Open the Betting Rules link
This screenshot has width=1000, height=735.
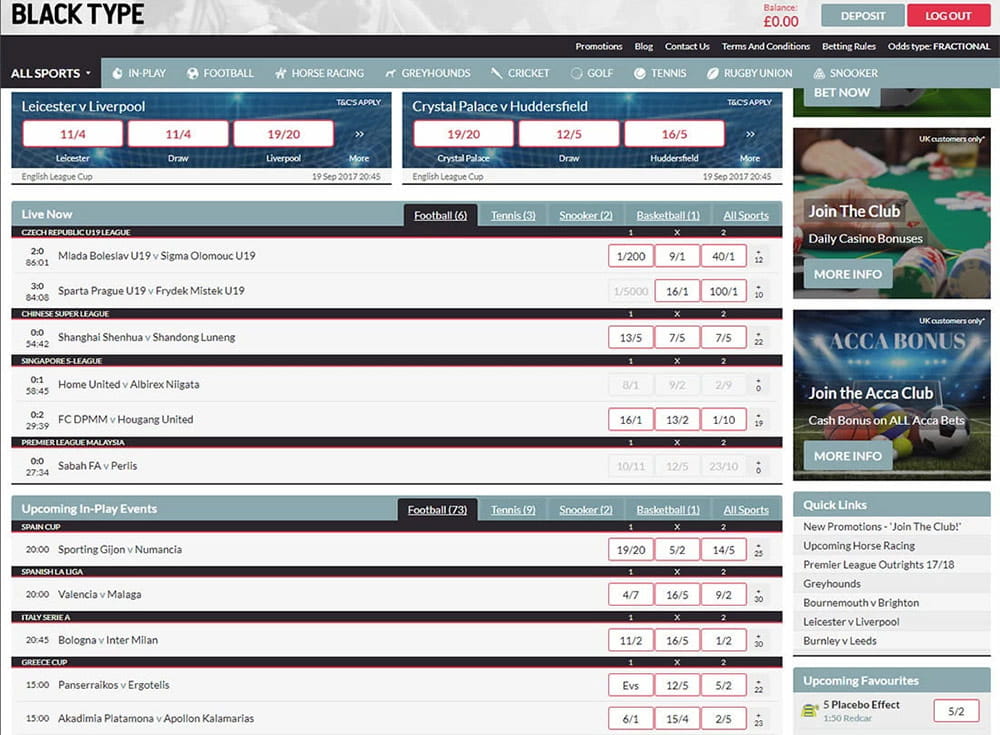point(848,46)
